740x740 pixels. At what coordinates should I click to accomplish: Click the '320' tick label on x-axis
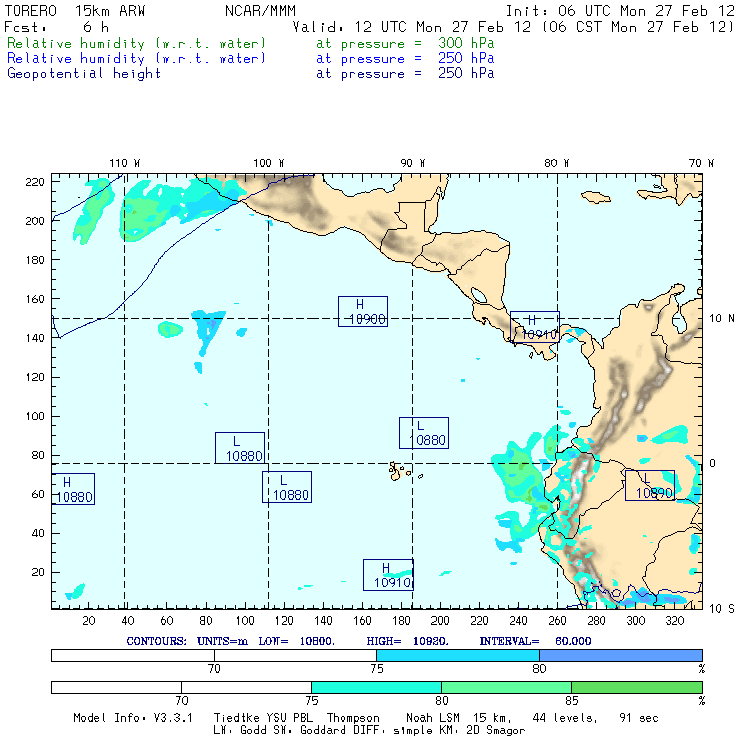coord(674,621)
